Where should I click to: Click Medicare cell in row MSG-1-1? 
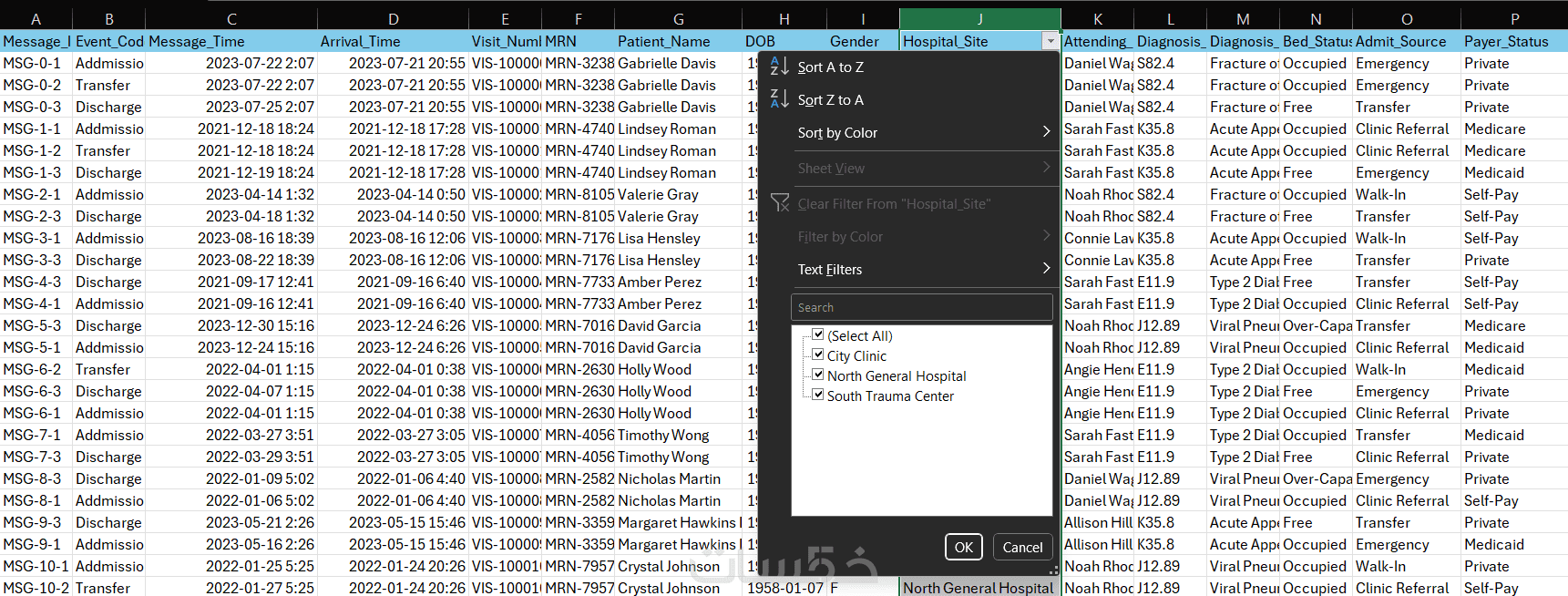coord(1514,128)
